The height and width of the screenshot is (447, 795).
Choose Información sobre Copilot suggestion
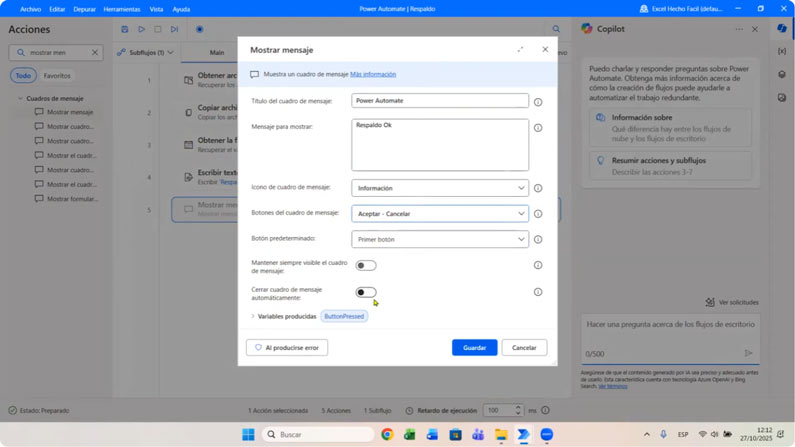coord(670,128)
